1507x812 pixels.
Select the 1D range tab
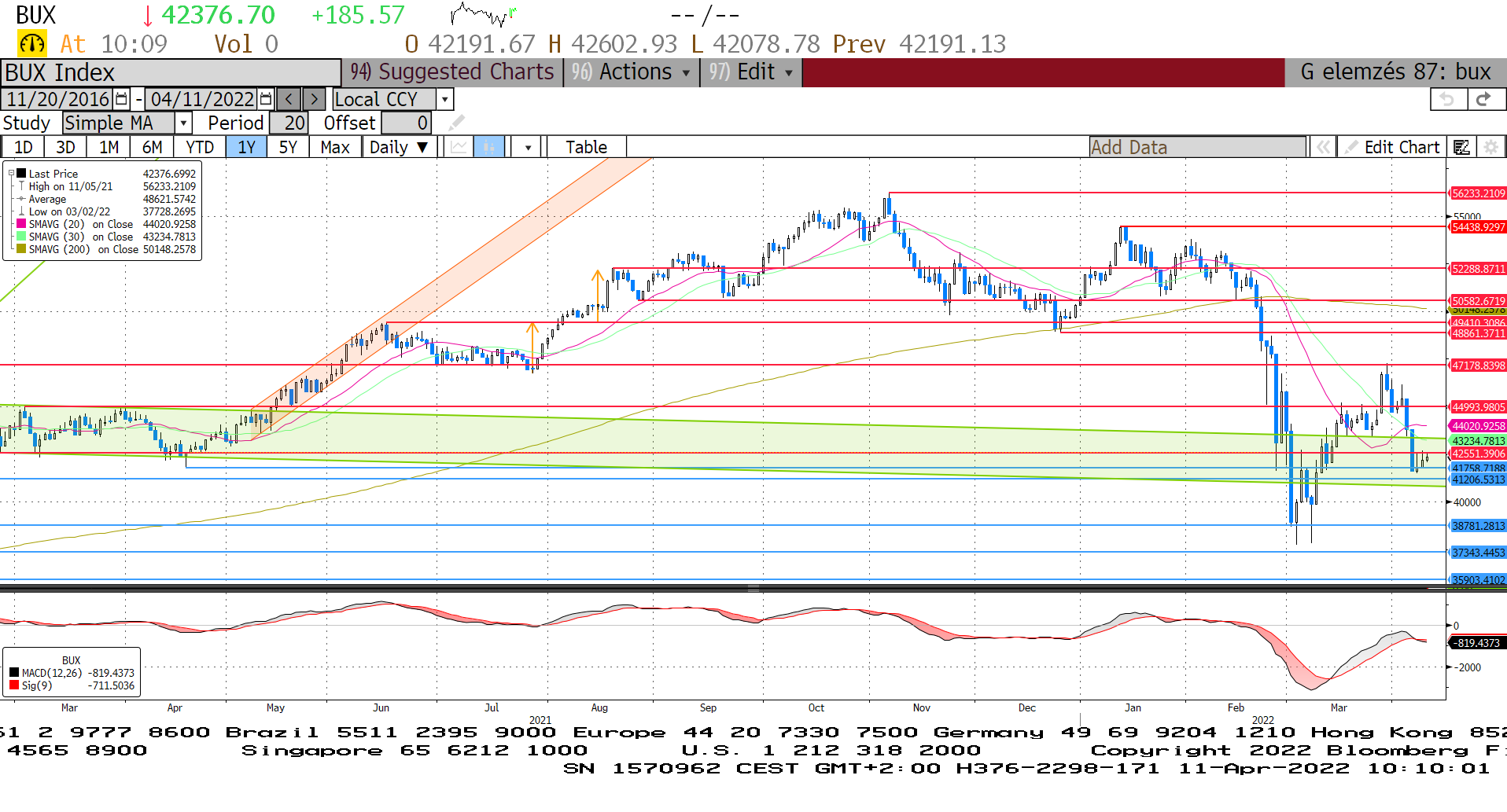pyautogui.click(x=24, y=147)
